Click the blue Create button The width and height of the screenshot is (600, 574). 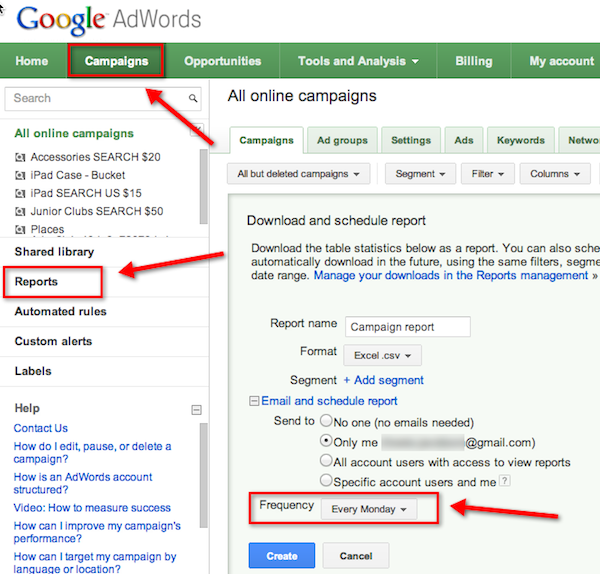coord(282,556)
